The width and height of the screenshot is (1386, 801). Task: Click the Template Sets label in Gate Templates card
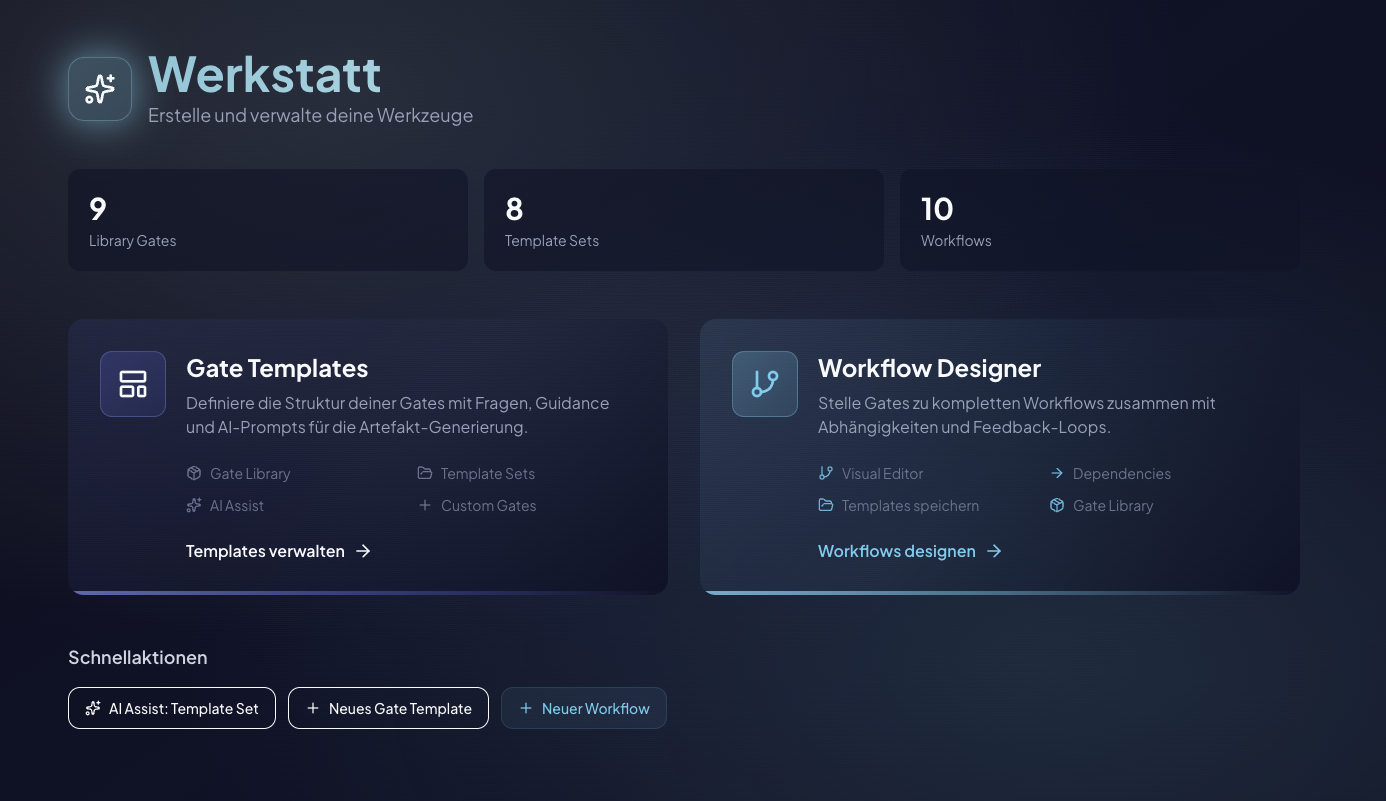488,474
